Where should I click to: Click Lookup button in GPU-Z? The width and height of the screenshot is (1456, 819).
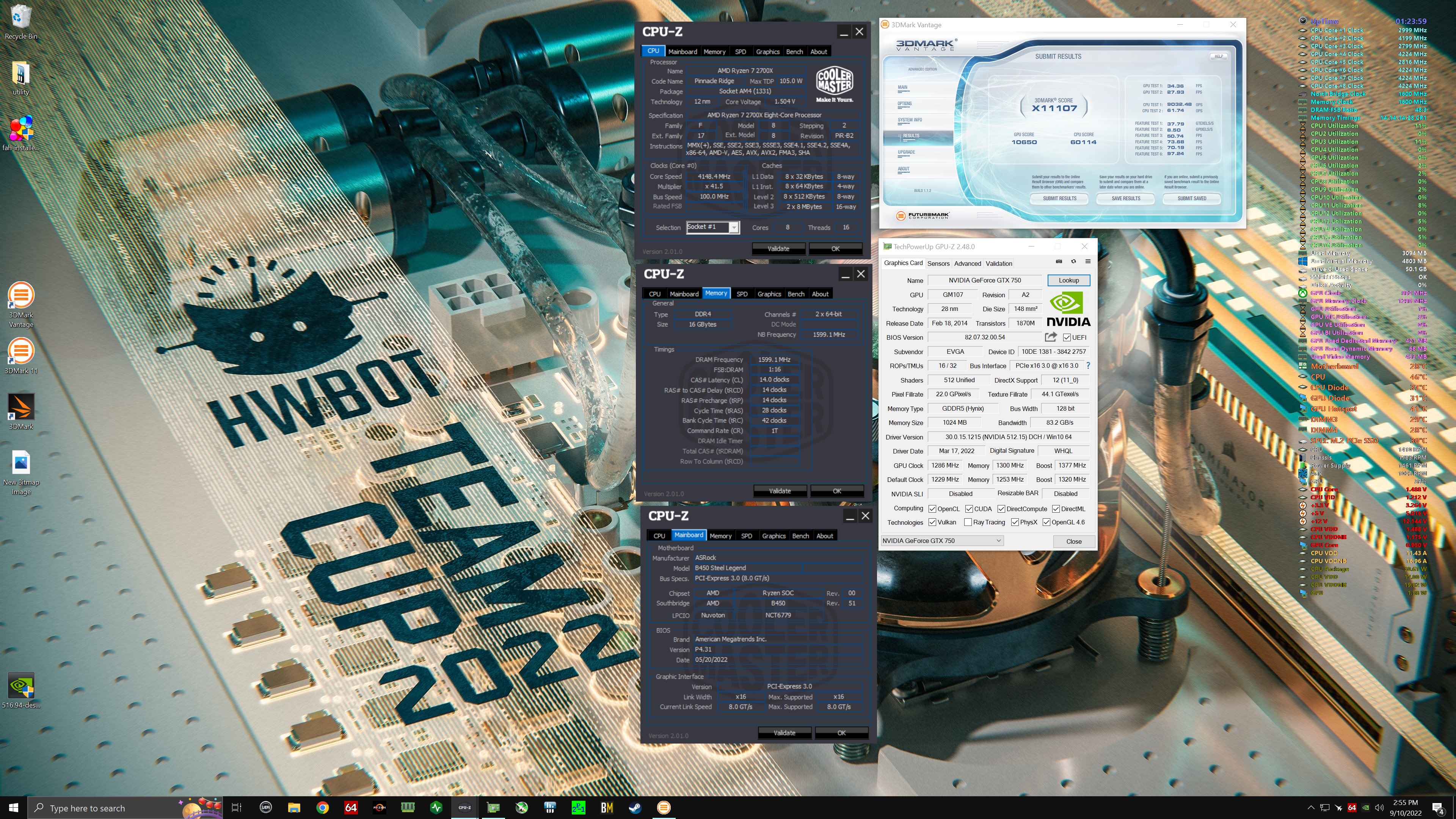click(x=1068, y=280)
